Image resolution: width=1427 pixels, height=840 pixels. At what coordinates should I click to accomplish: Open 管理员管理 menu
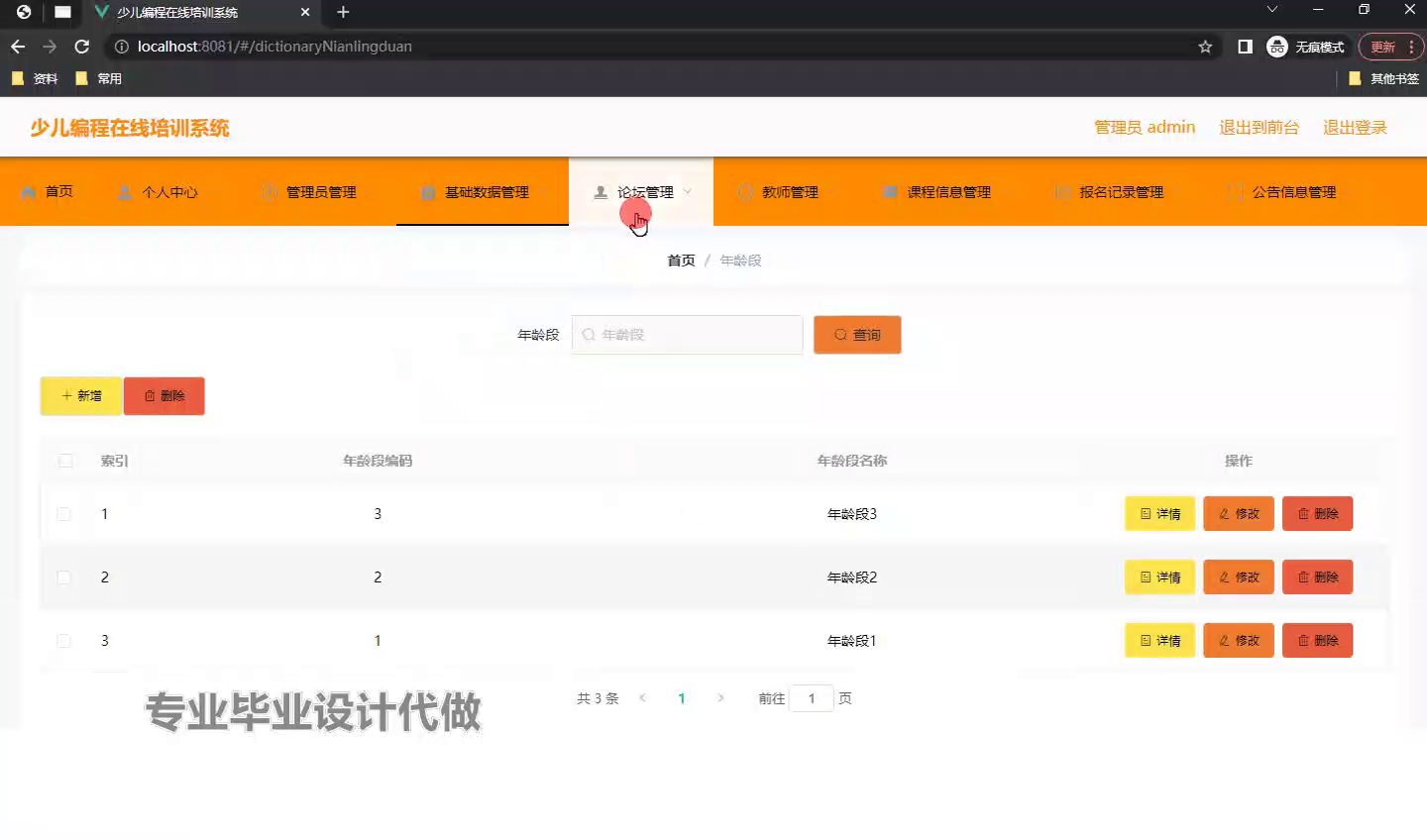point(309,192)
